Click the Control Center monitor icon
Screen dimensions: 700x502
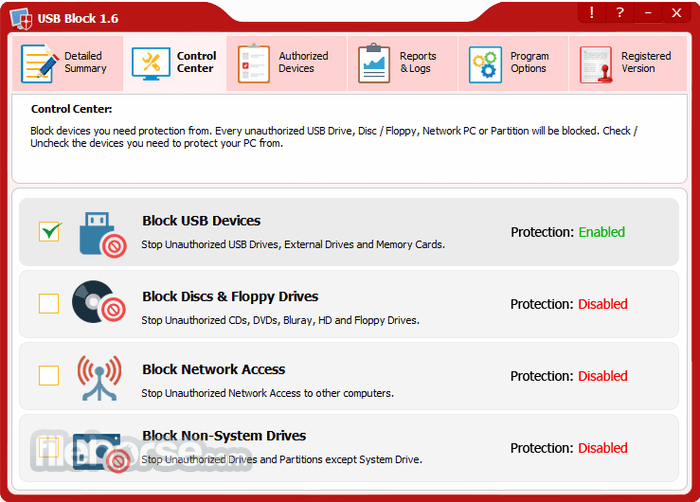click(x=151, y=64)
